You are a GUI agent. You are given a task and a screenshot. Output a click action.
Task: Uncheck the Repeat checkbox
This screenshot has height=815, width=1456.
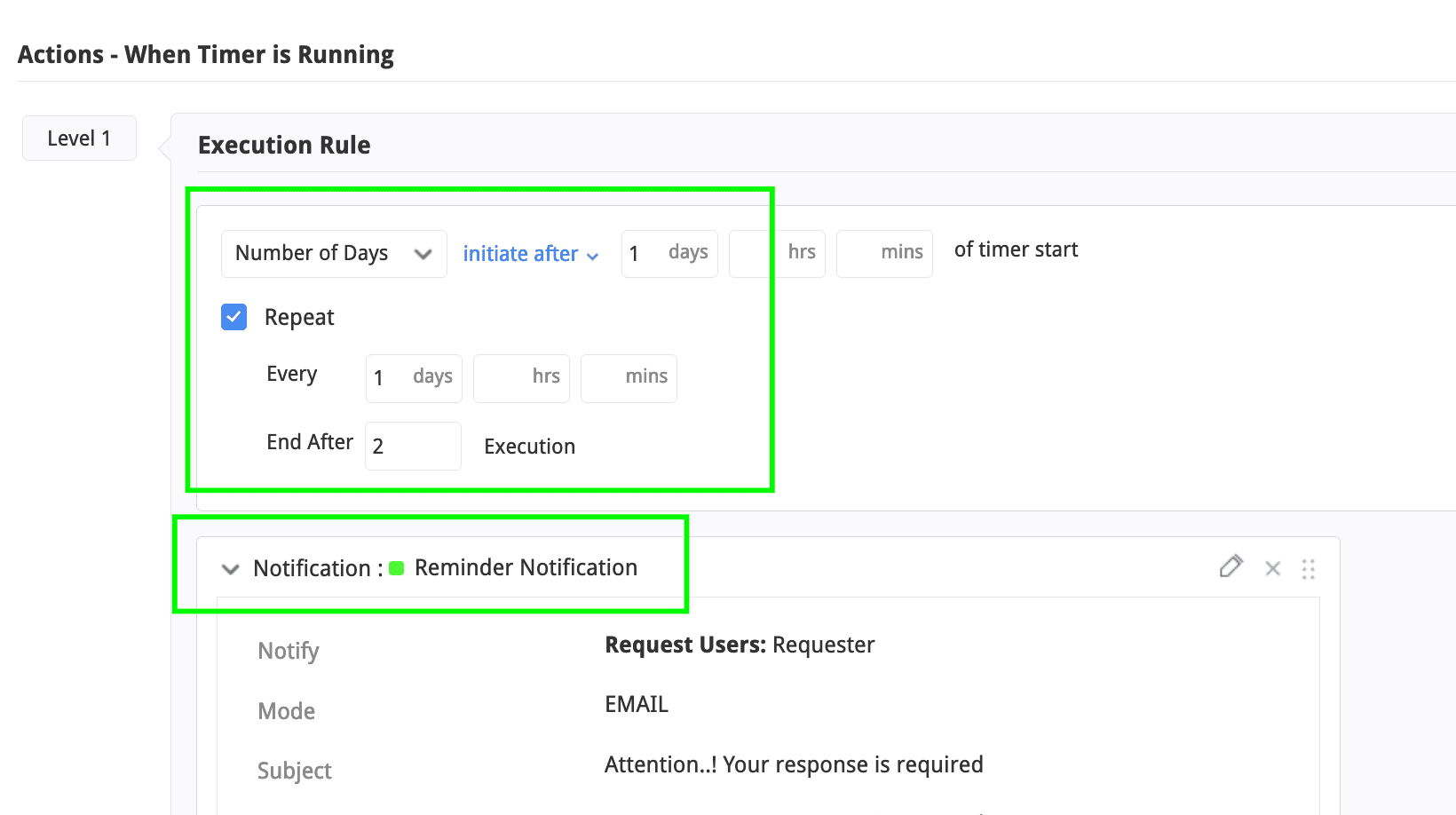233,317
